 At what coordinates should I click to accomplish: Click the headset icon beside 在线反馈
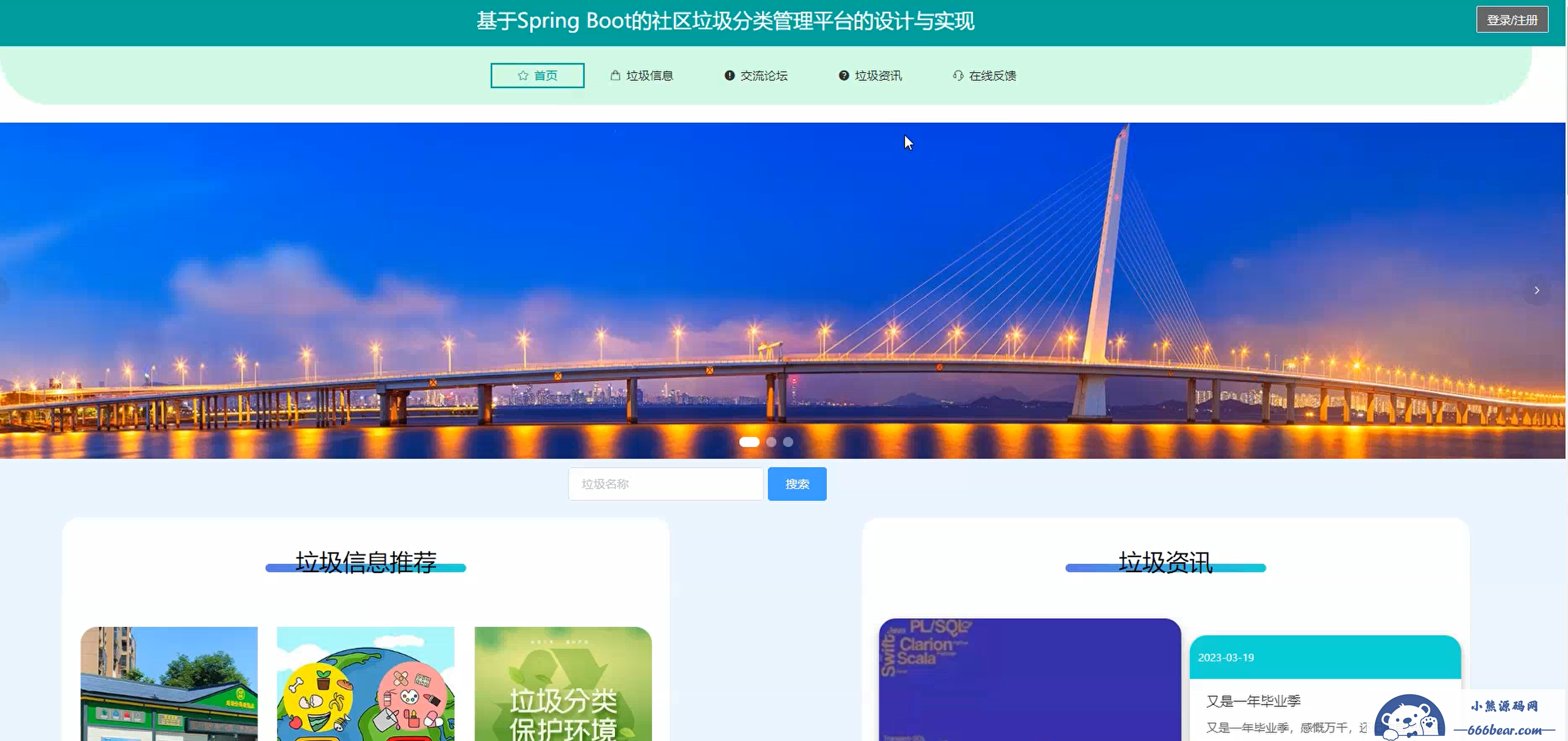tap(958, 75)
